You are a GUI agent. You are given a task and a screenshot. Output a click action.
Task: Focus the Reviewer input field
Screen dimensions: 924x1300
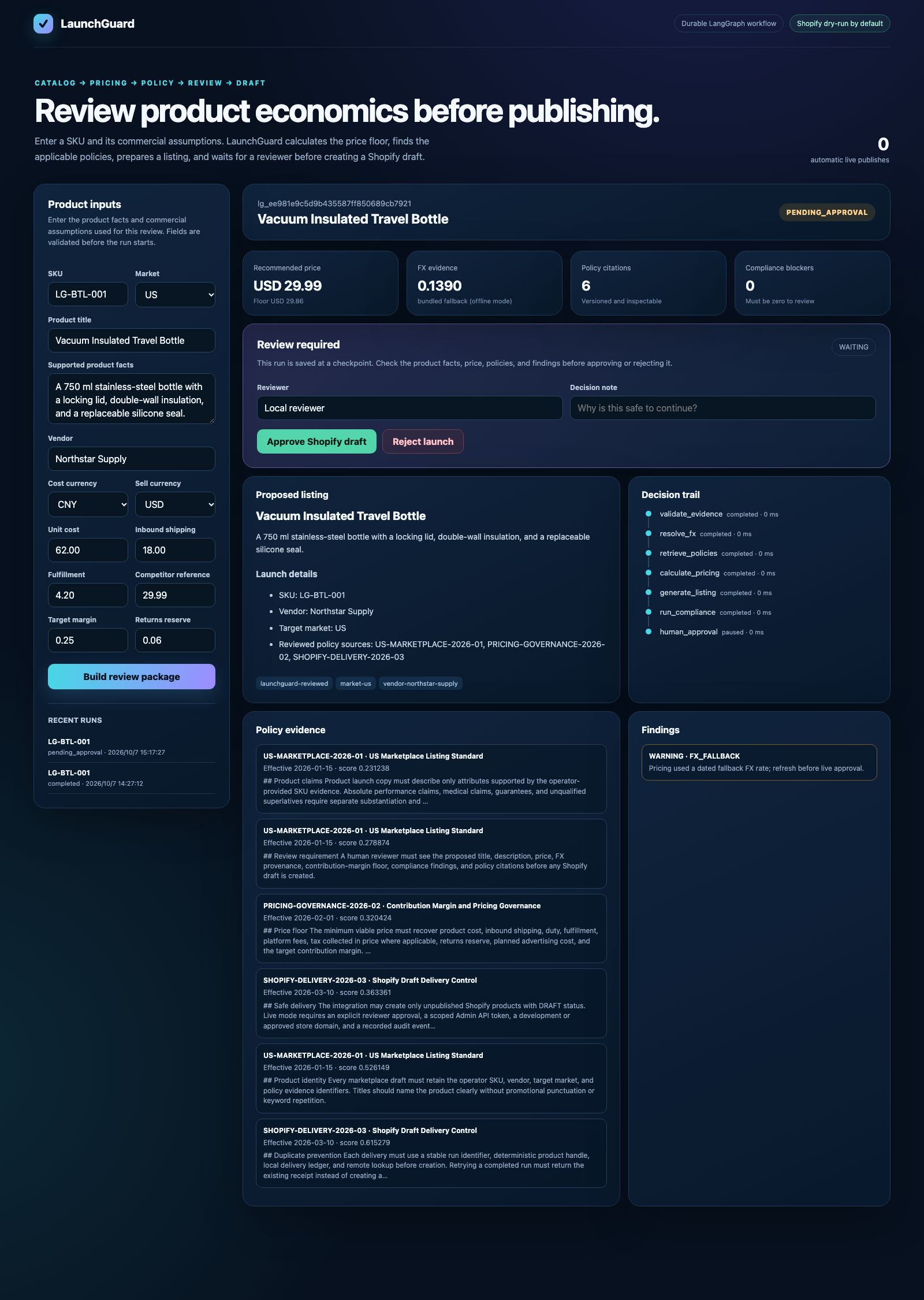[409, 408]
